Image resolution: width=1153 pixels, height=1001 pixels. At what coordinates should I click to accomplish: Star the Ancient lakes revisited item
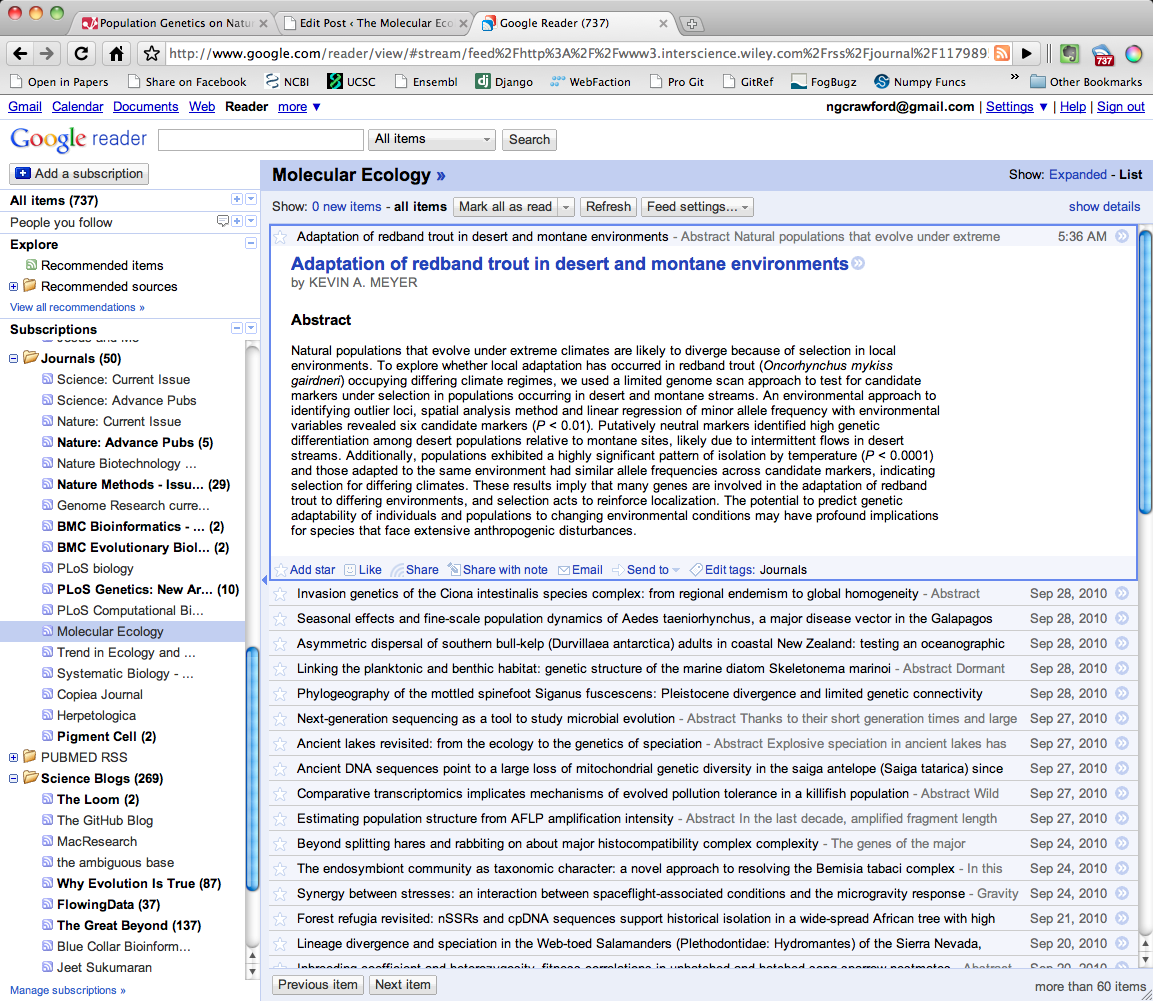coord(280,744)
